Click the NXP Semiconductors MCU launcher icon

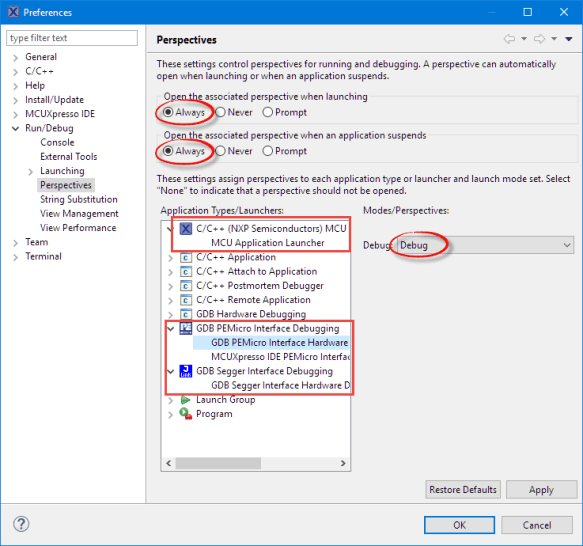(186, 228)
